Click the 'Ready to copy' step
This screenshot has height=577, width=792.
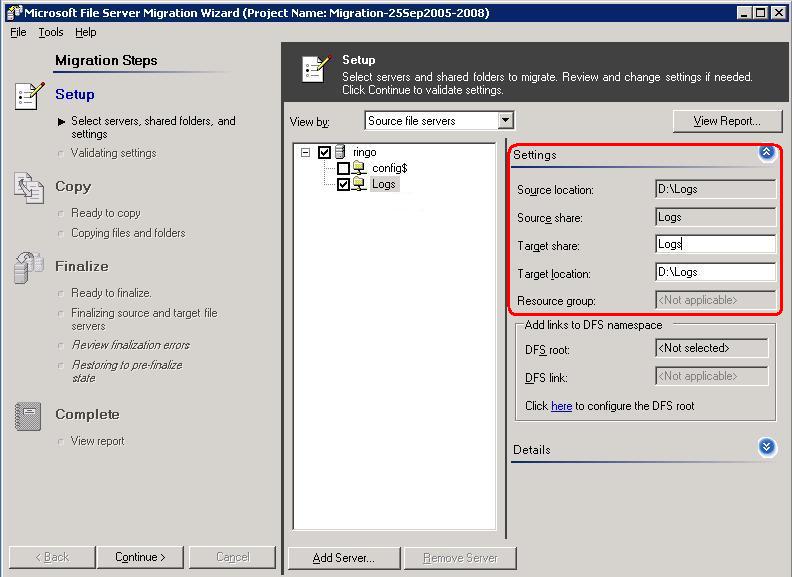click(x=106, y=213)
